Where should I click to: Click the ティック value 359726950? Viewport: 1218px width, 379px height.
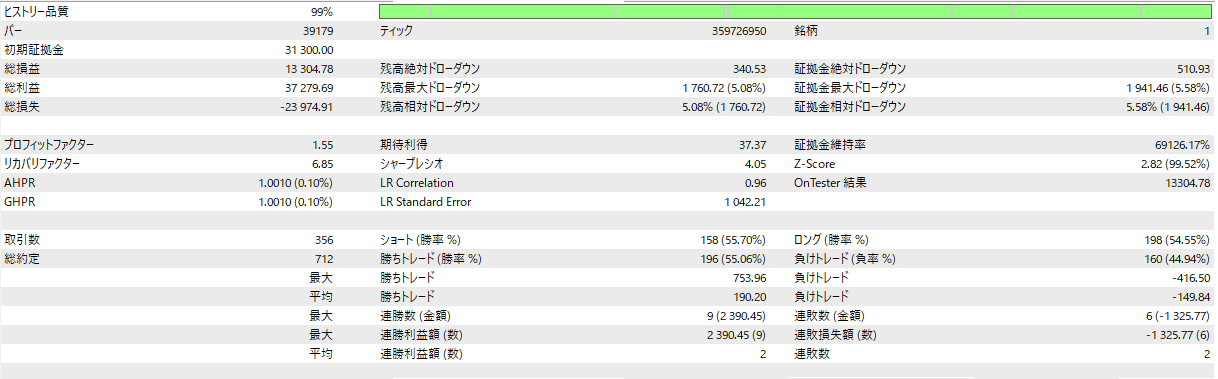coord(739,31)
